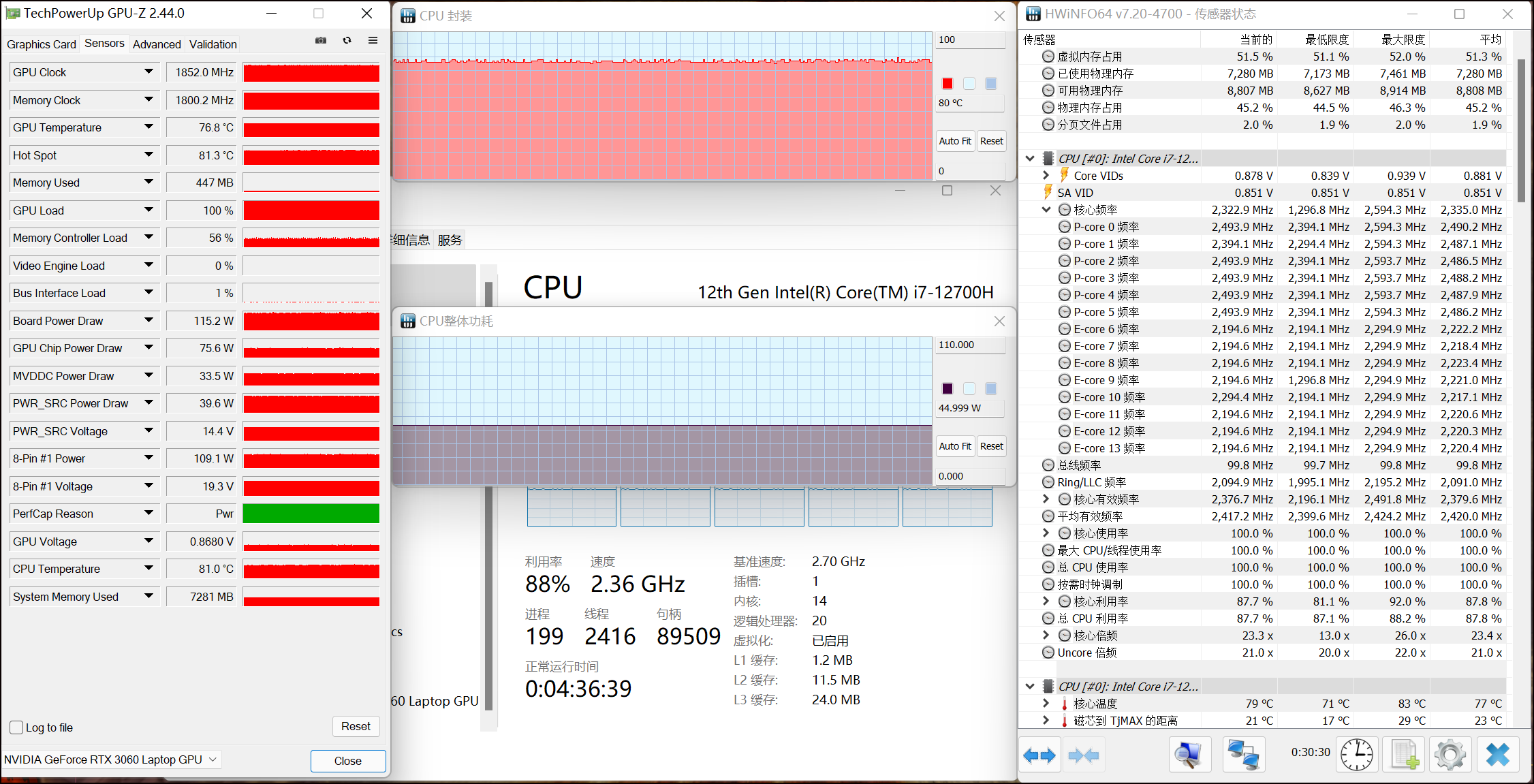Open the GPU-Z hamburger menu
1534x784 pixels.
pos(373,41)
